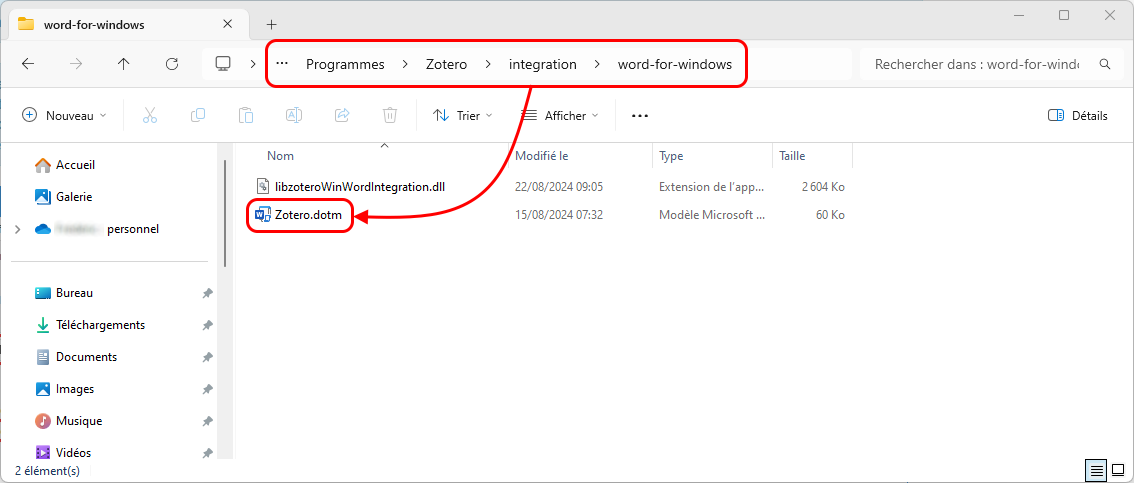Click the Rename icon in toolbar
Screen dimensions: 1134x483
point(294,116)
